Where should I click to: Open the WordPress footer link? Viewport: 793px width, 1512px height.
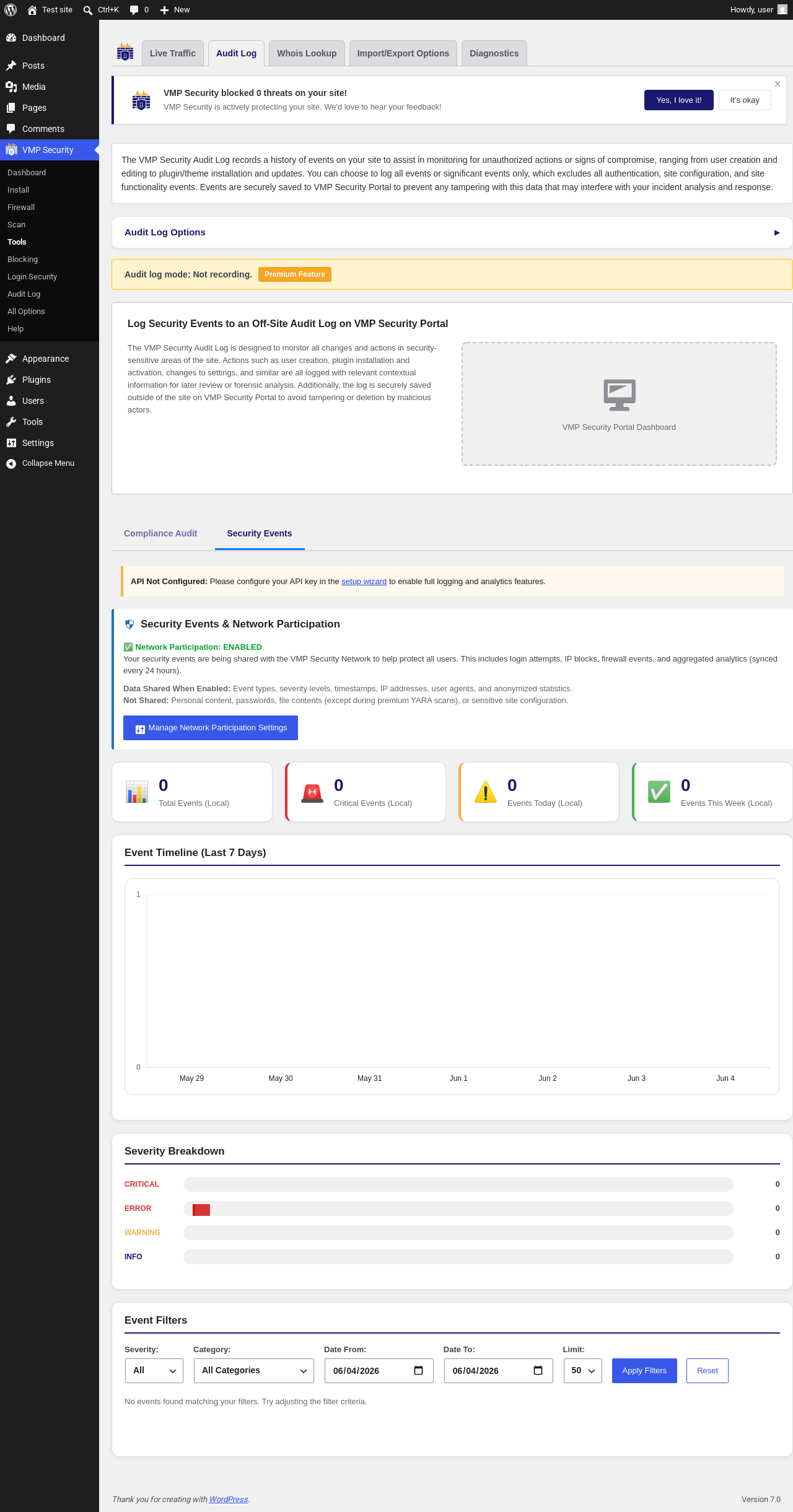229,1499
